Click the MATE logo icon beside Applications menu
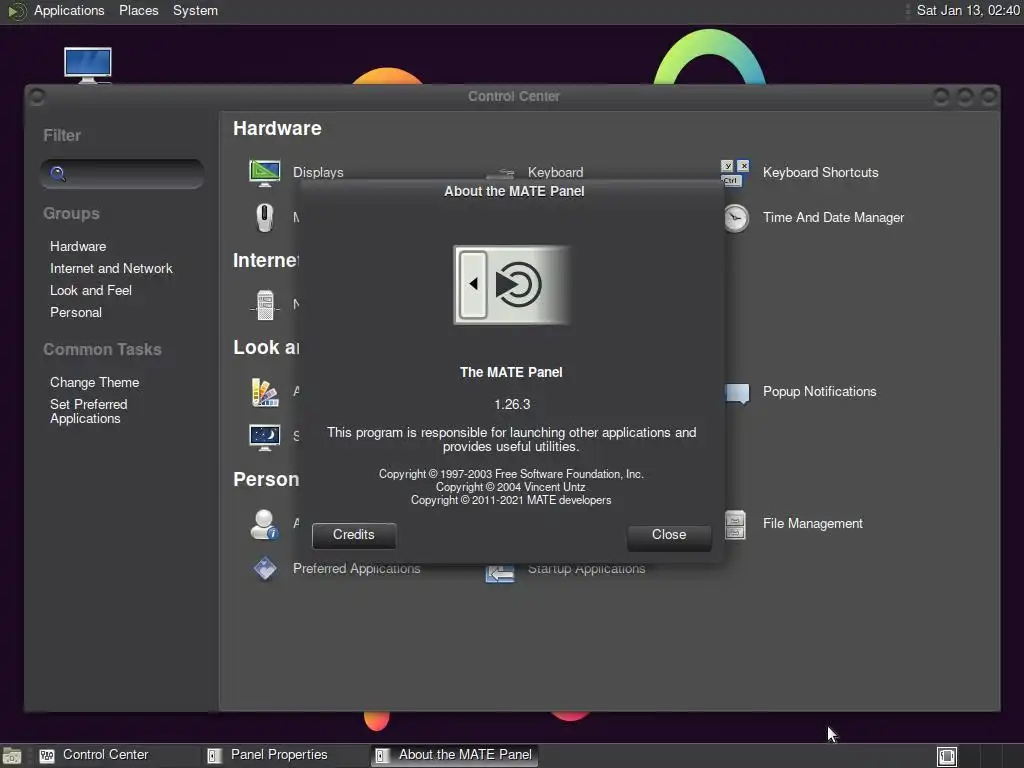The width and height of the screenshot is (1024, 768). [x=16, y=11]
